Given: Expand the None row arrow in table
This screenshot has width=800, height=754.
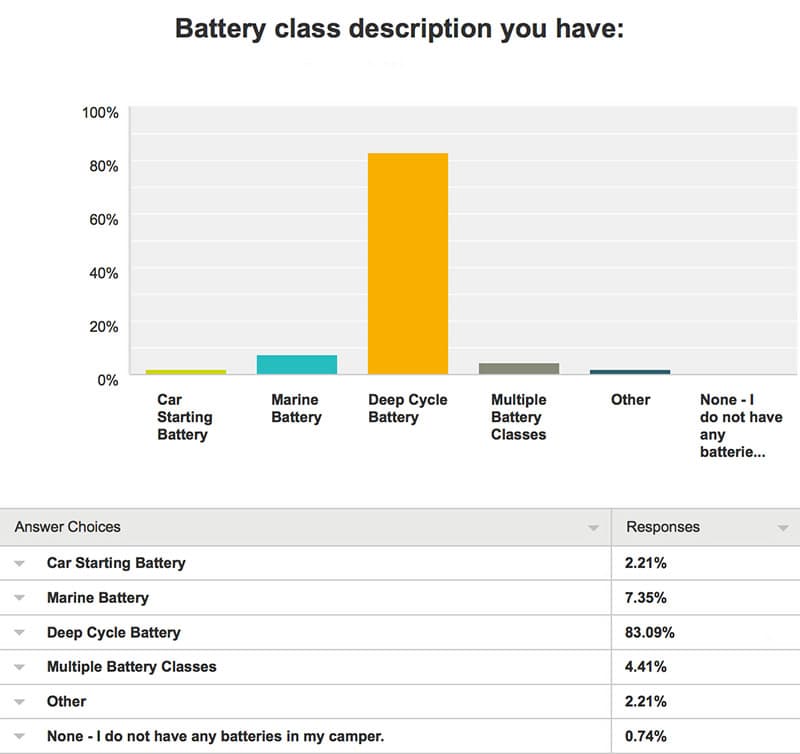Looking at the screenshot, I should pyautogui.click(x=19, y=736).
